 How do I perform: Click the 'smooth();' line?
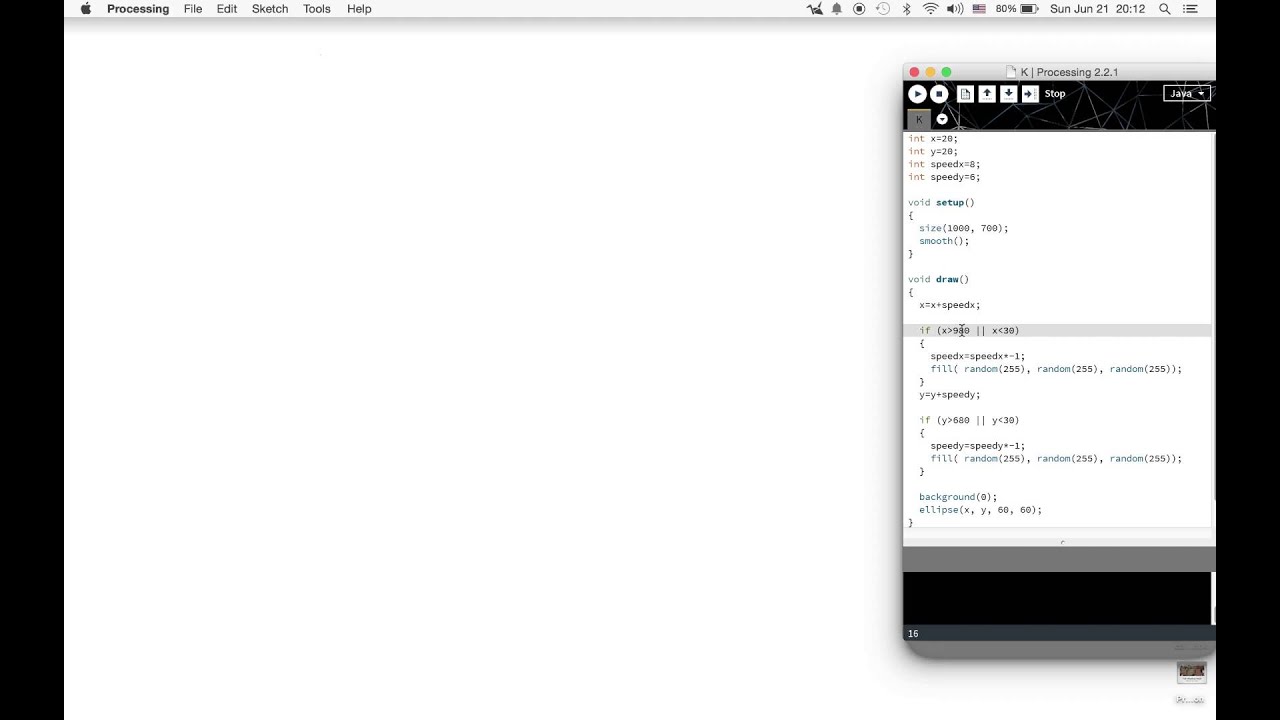click(x=944, y=241)
